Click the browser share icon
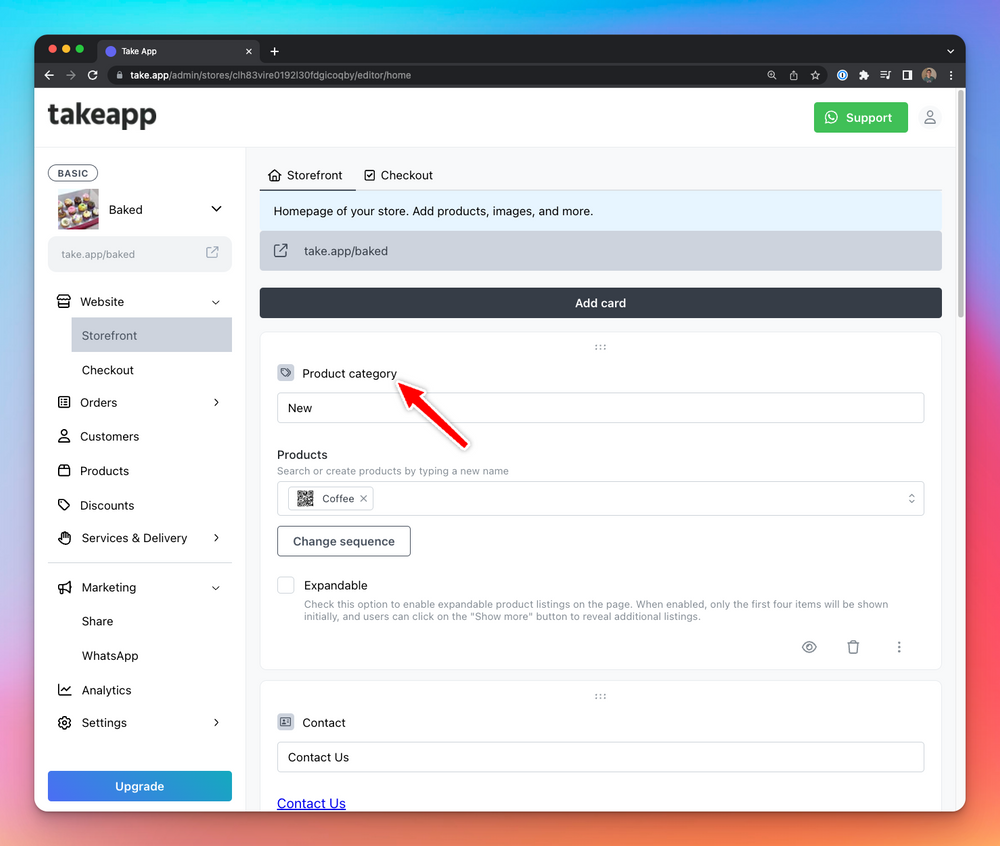 (793, 75)
